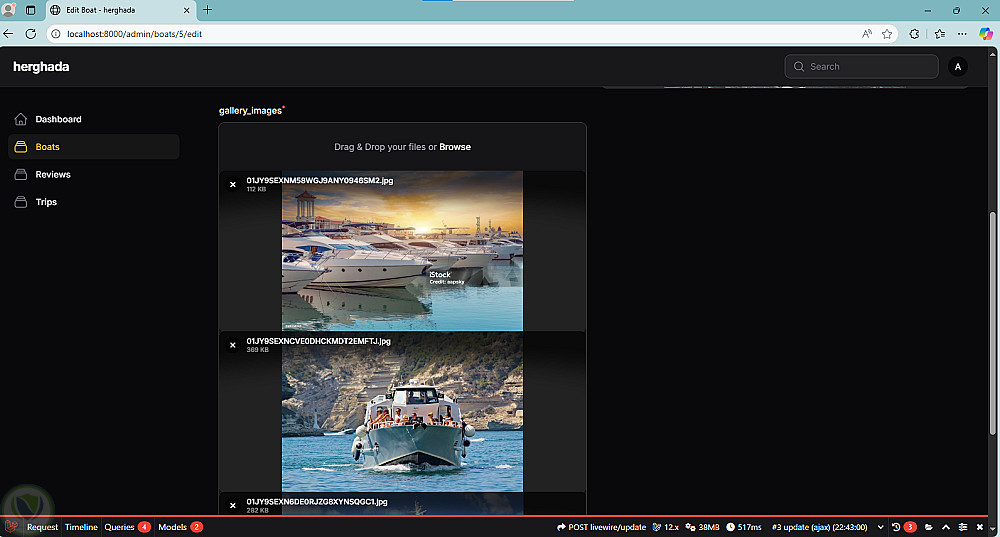Click the Reviews sidebar icon
Viewport: 1000px width, 537px height.
click(20, 174)
